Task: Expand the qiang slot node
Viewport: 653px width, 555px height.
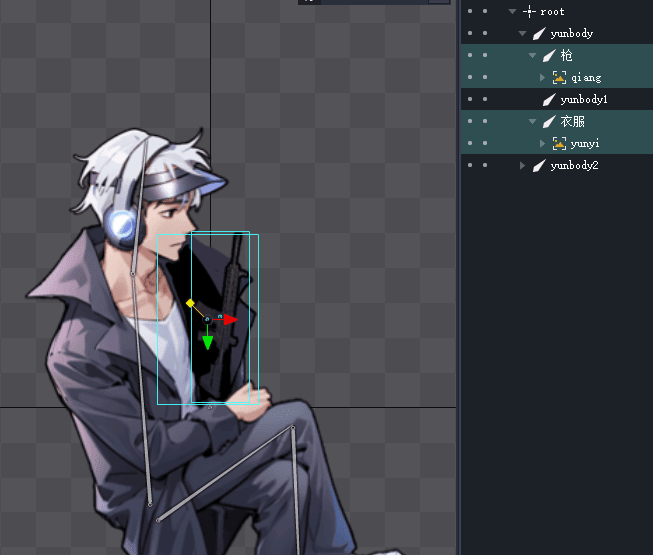Action: (x=543, y=78)
